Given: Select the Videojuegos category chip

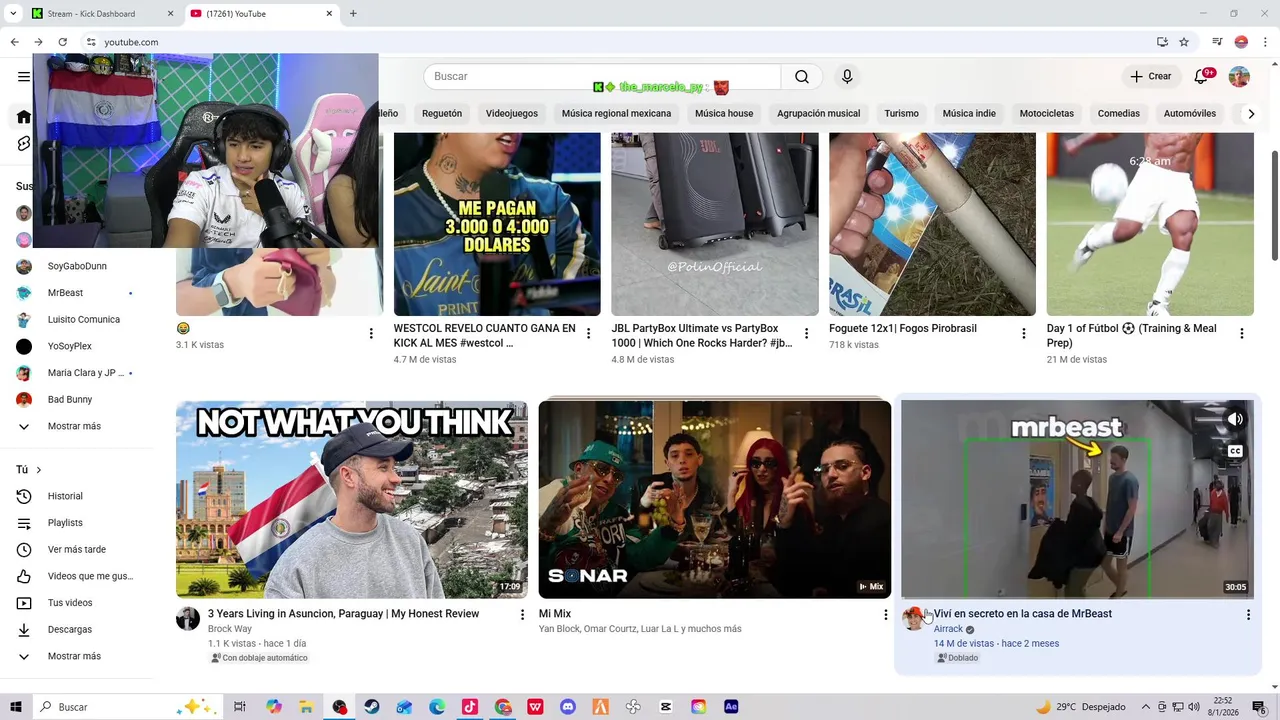Looking at the screenshot, I should pos(512,114).
